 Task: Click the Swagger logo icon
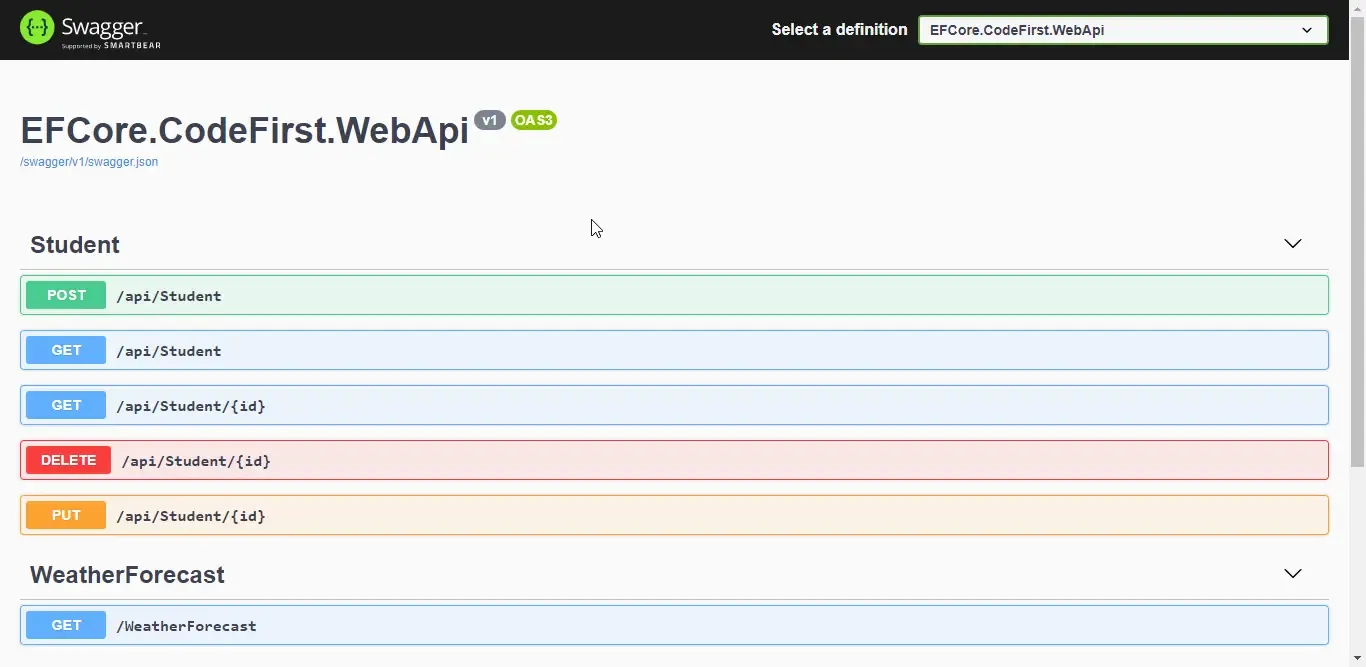(37, 27)
